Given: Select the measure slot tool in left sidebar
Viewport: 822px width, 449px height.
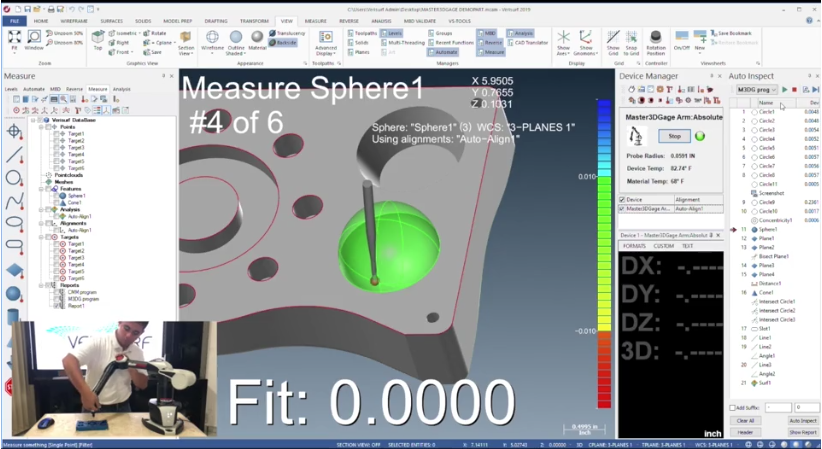Looking at the screenshot, I should pos(14,246).
